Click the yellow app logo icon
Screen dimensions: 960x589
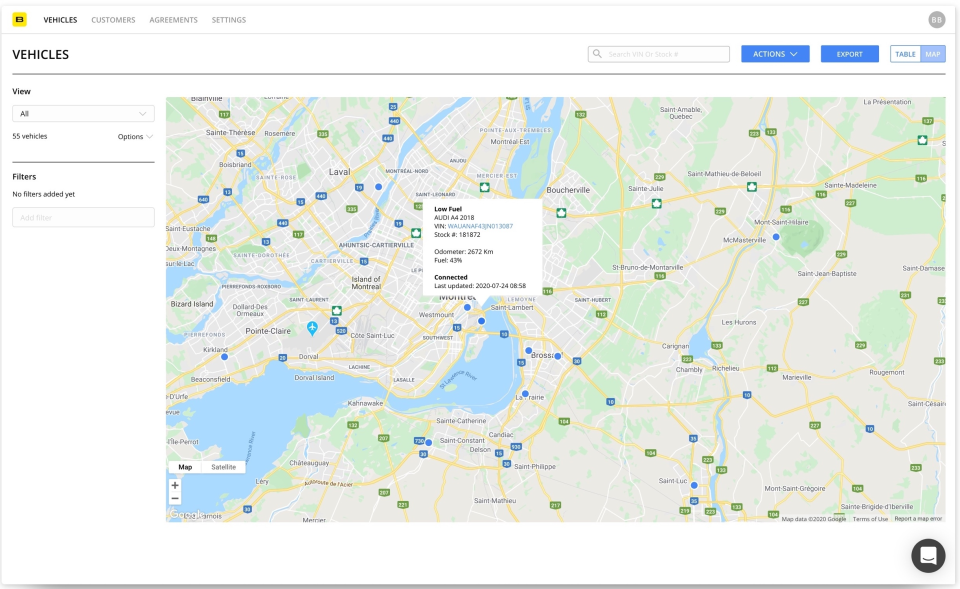pyautogui.click(x=20, y=20)
